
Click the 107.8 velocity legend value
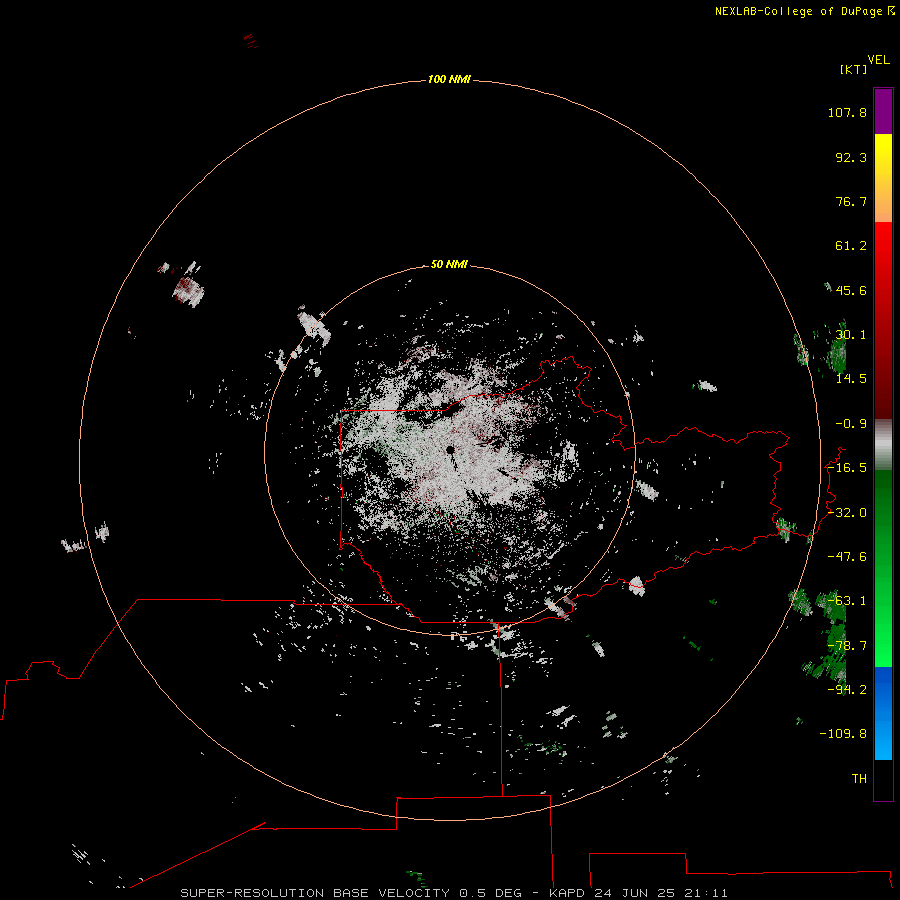(x=847, y=112)
